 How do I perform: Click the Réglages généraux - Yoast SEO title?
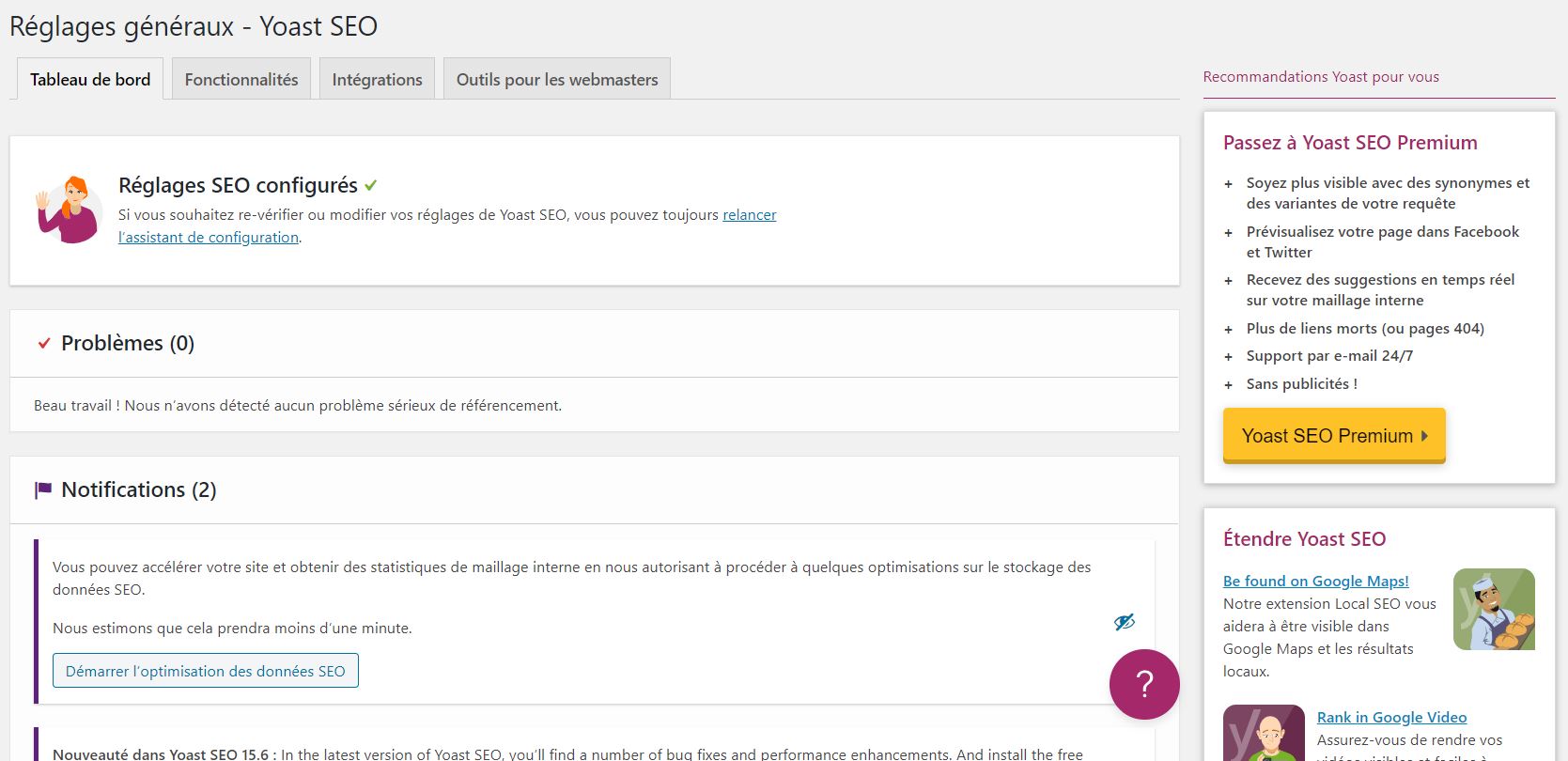194,26
